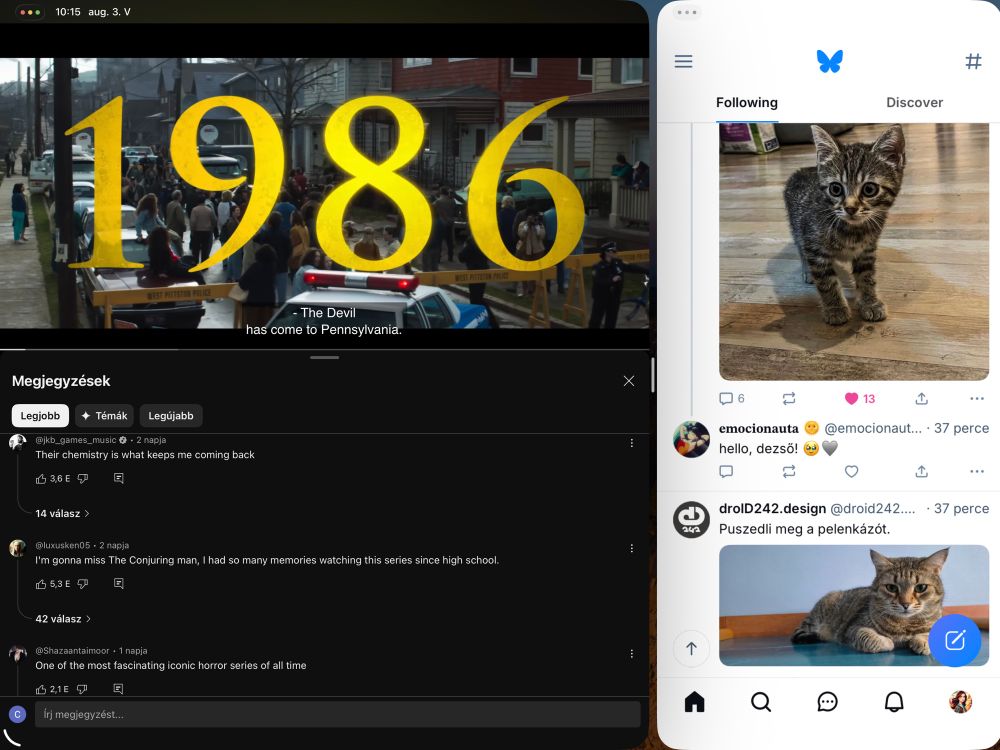Click the comments panel scrollbar
The height and width of the screenshot is (750, 1000).
coord(652,375)
